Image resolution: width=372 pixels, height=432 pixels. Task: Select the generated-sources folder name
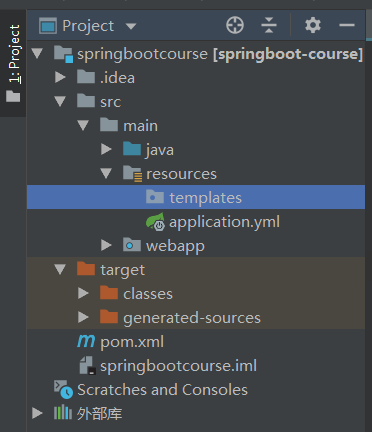point(192,318)
